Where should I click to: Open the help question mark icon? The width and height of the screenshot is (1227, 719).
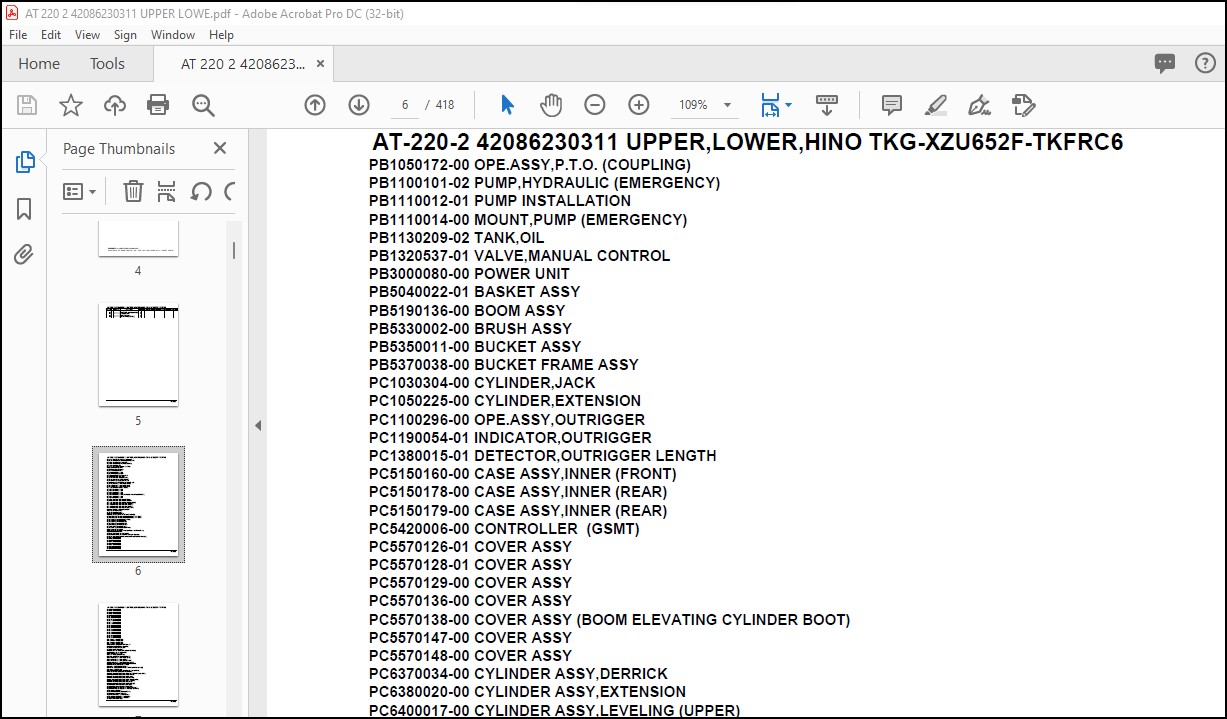click(x=1205, y=63)
